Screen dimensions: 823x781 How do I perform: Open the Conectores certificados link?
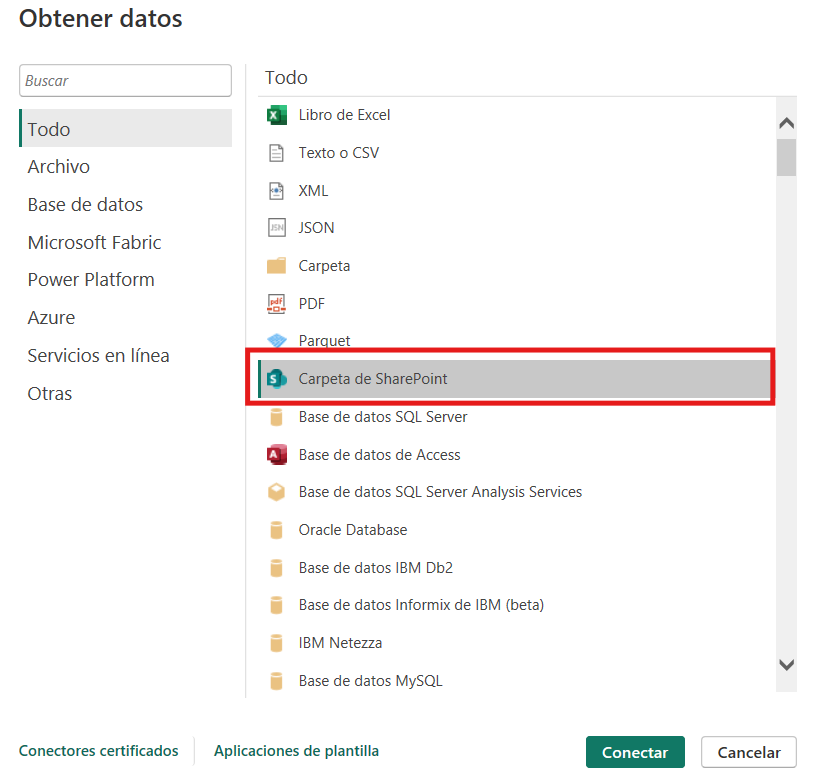coord(98,751)
